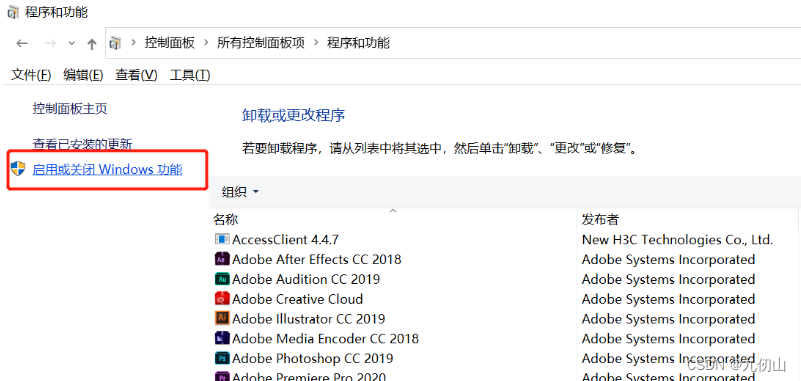Expand chevron before 控制面板 breadcrumb
The image size is (801, 381).
tap(134, 43)
